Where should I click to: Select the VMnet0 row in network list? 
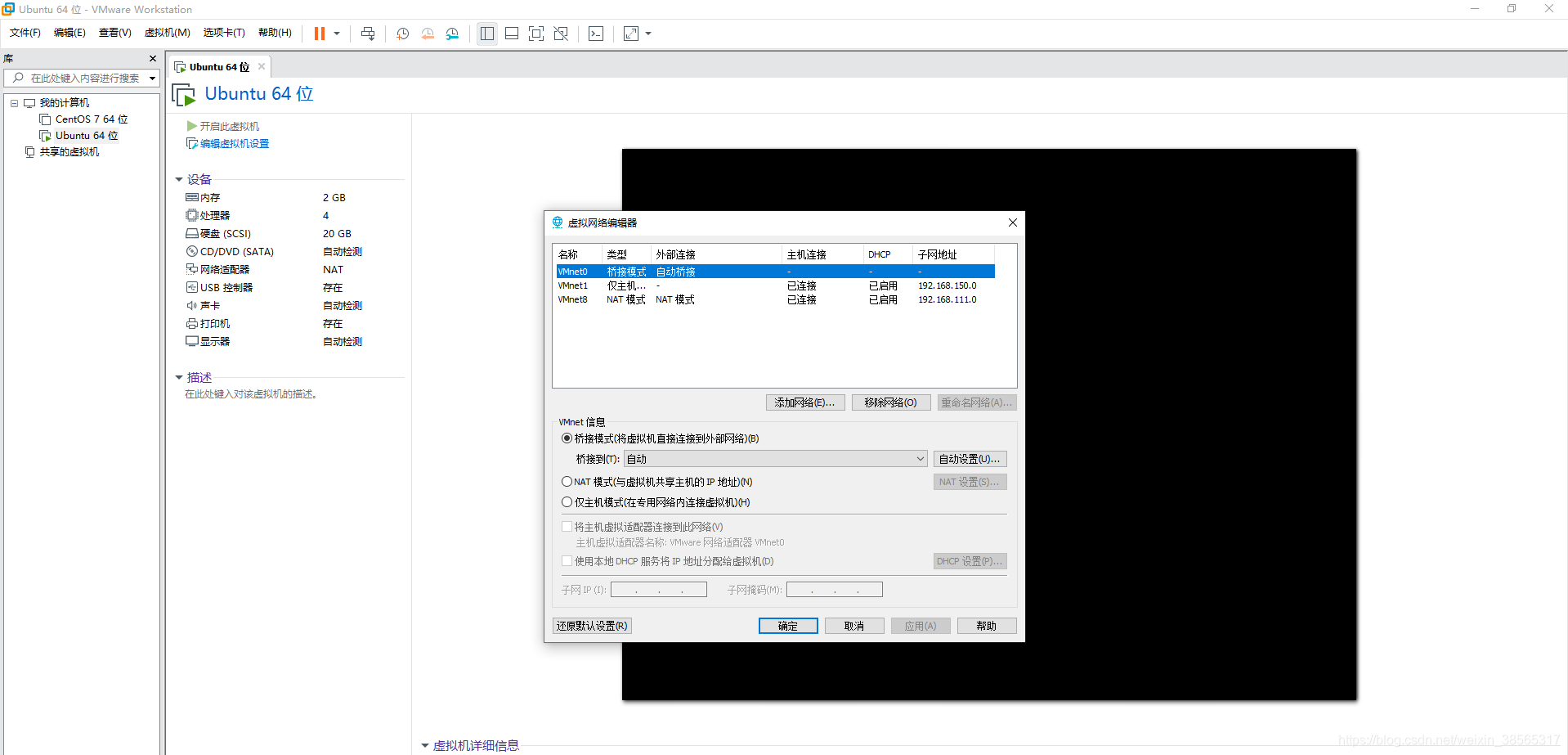(x=775, y=272)
